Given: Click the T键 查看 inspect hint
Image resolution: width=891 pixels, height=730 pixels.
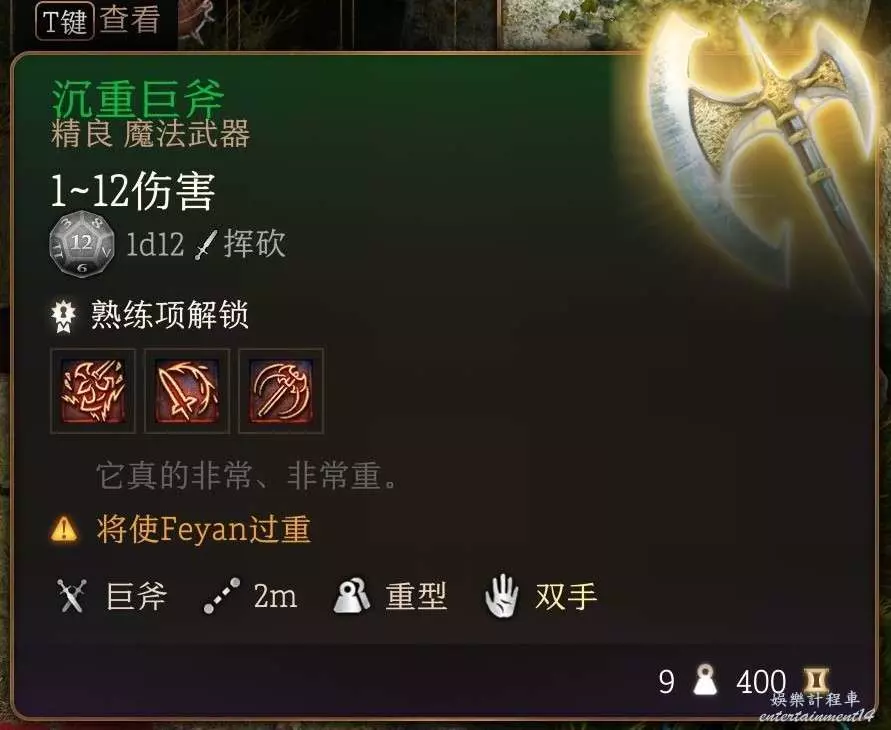Looking at the screenshot, I should [x=98, y=20].
